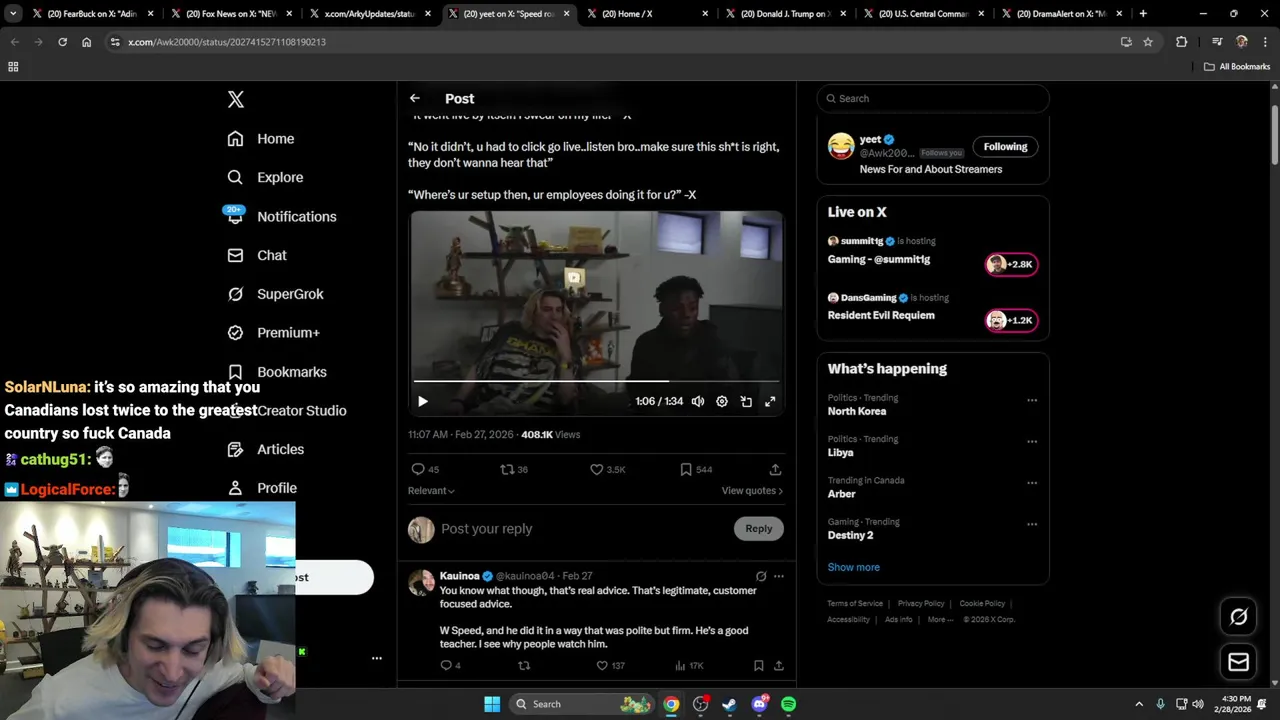Share the main post
Viewport: 1280px width, 720px height.
coord(775,469)
